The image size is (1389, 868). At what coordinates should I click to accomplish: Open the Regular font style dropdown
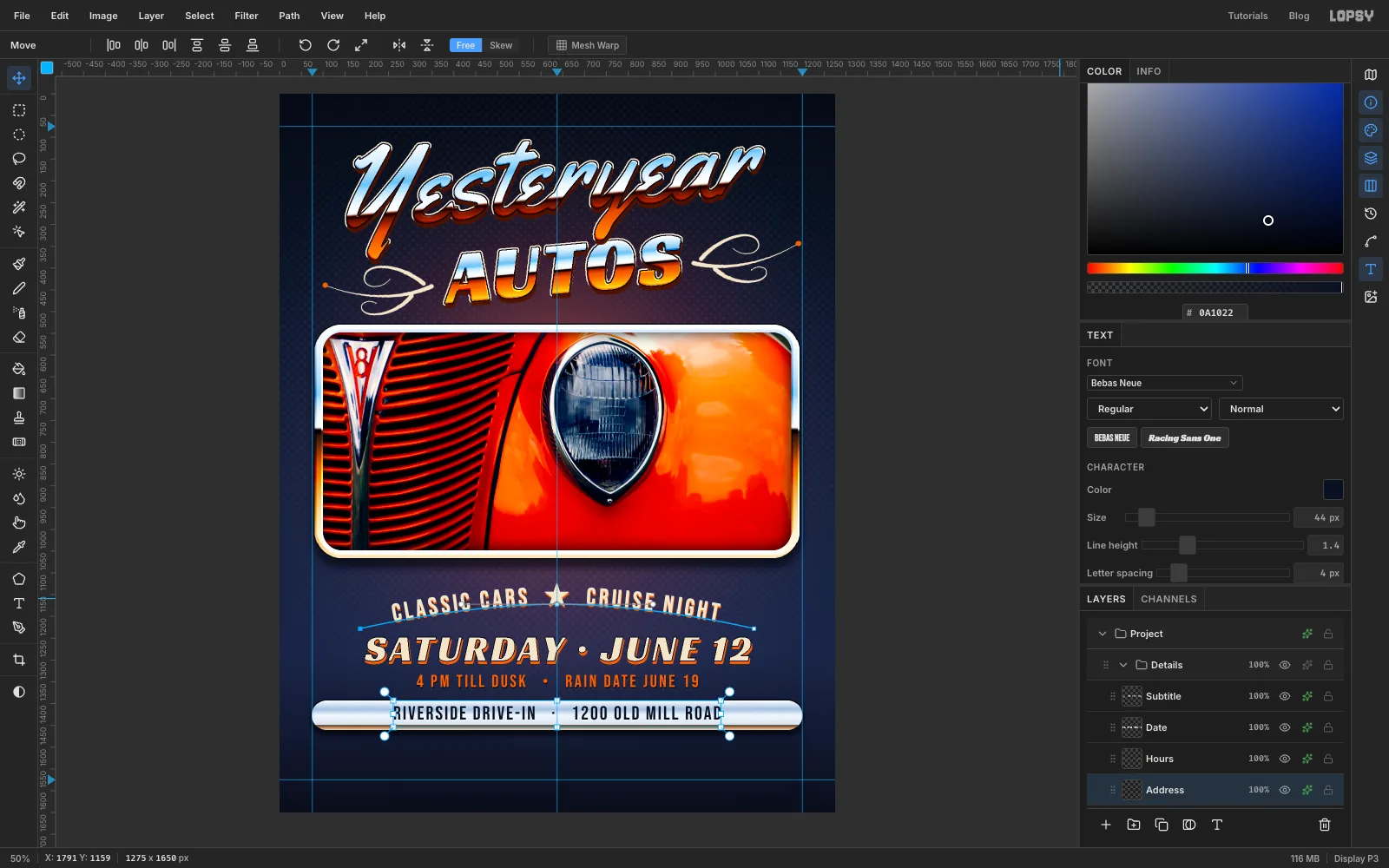pos(1149,409)
